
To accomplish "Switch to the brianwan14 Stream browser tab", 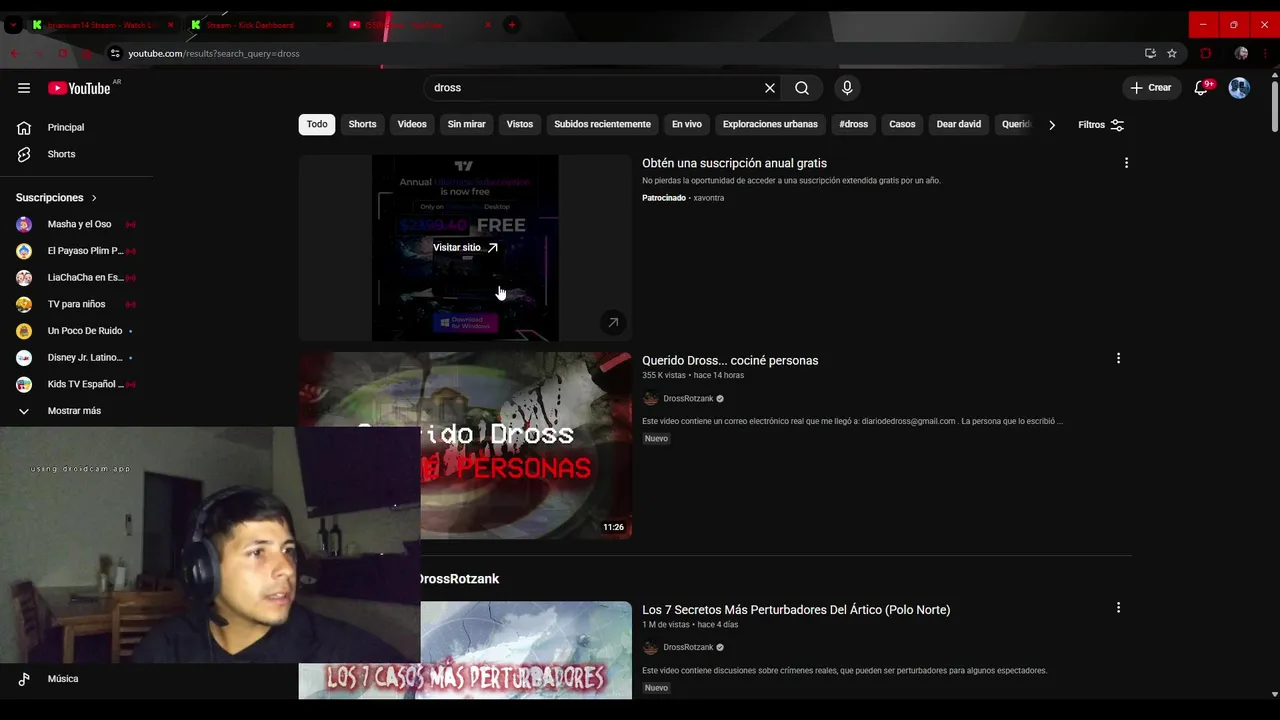I will click(x=100, y=24).
